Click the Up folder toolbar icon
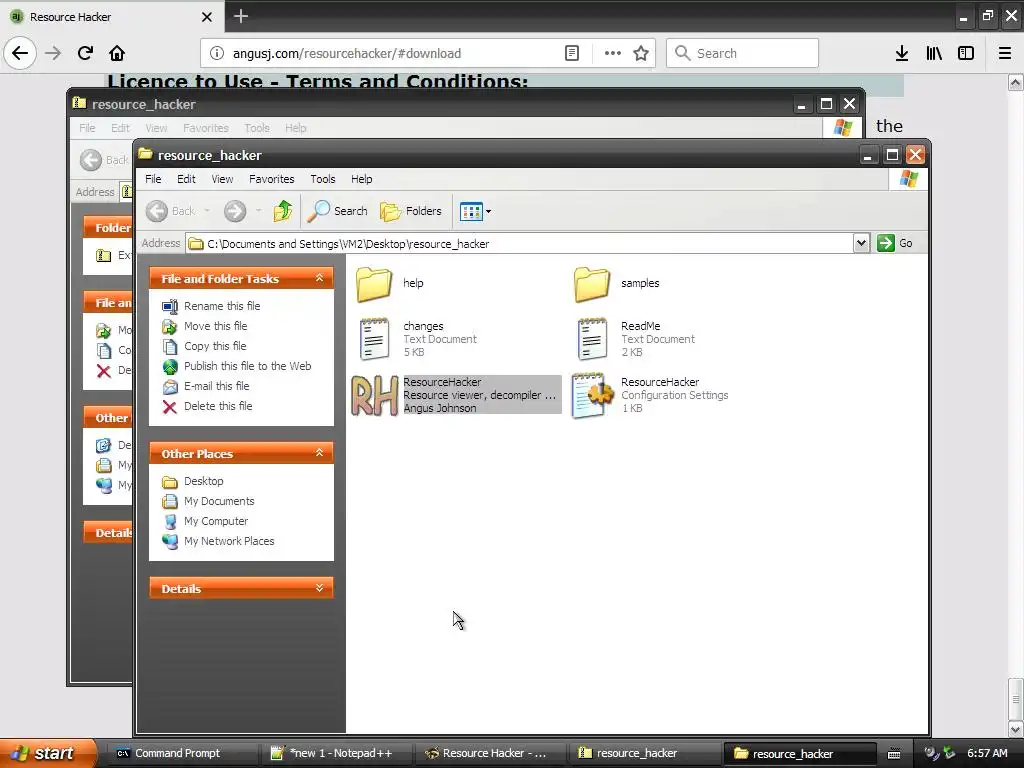This screenshot has width=1024, height=768. (283, 211)
